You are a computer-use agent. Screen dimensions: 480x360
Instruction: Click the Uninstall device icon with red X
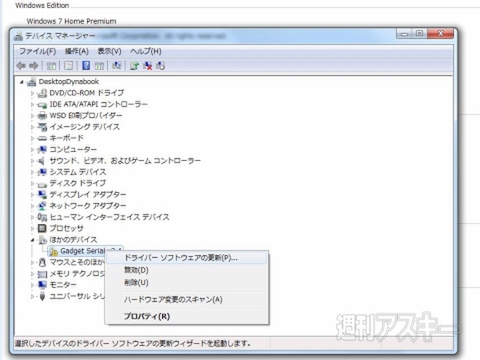coord(147,66)
